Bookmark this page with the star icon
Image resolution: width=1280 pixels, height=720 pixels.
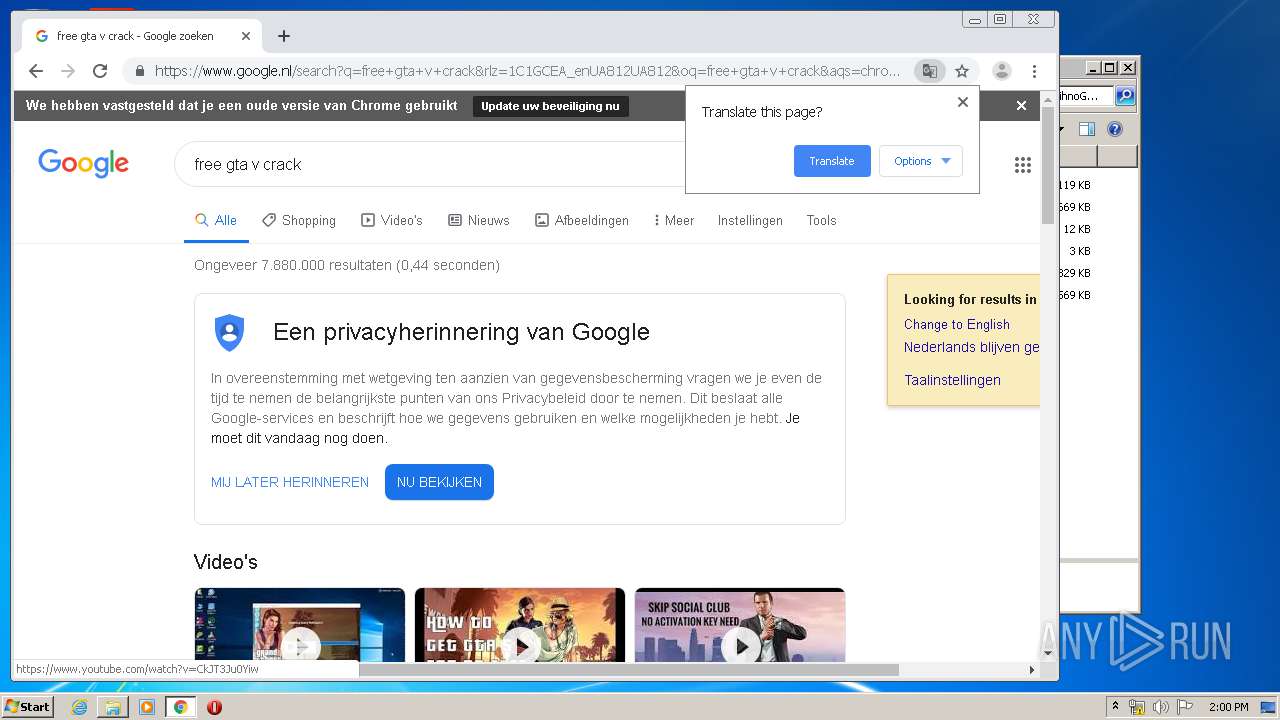click(x=962, y=71)
